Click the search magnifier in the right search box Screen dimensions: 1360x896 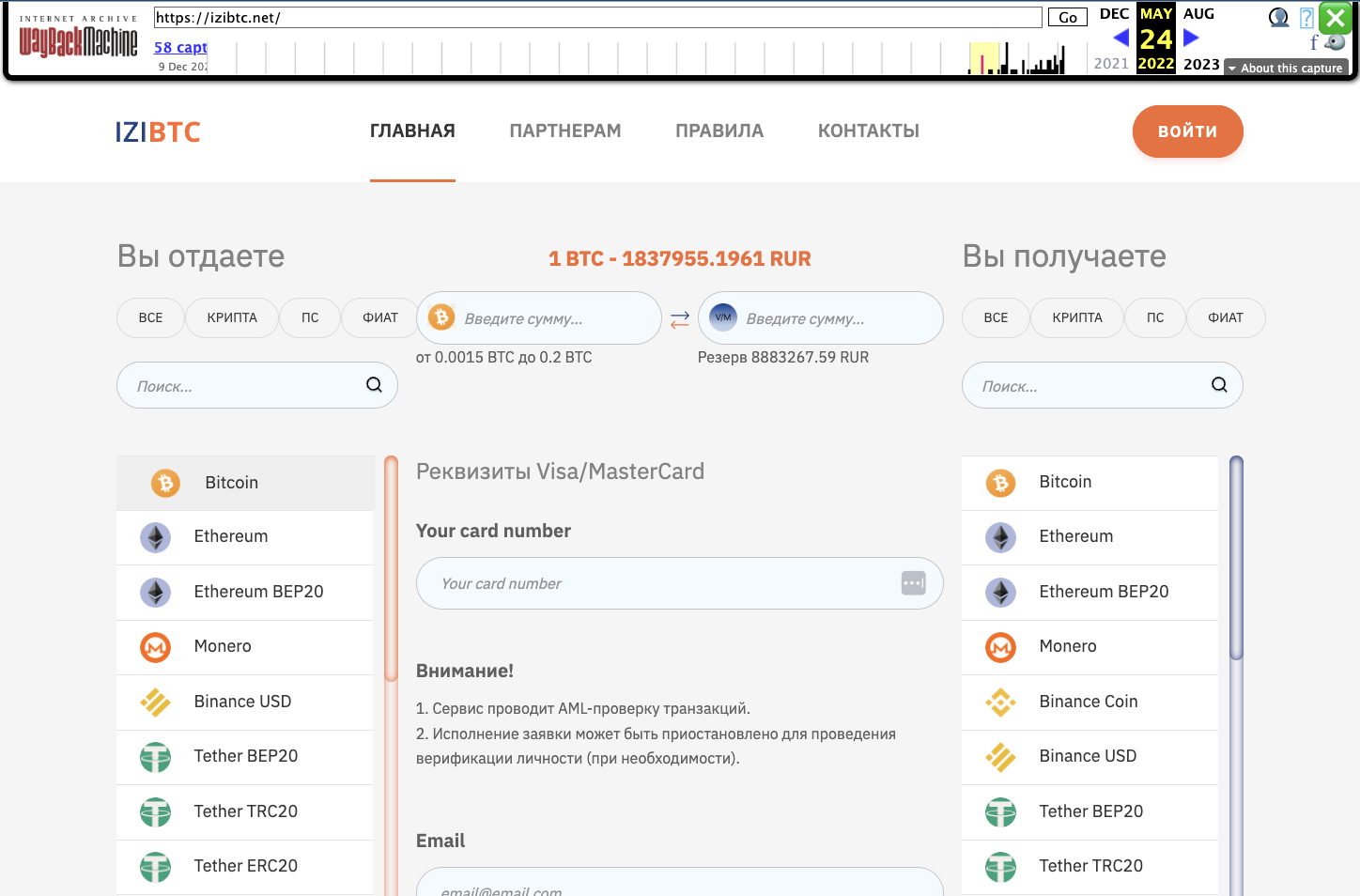coord(1219,384)
